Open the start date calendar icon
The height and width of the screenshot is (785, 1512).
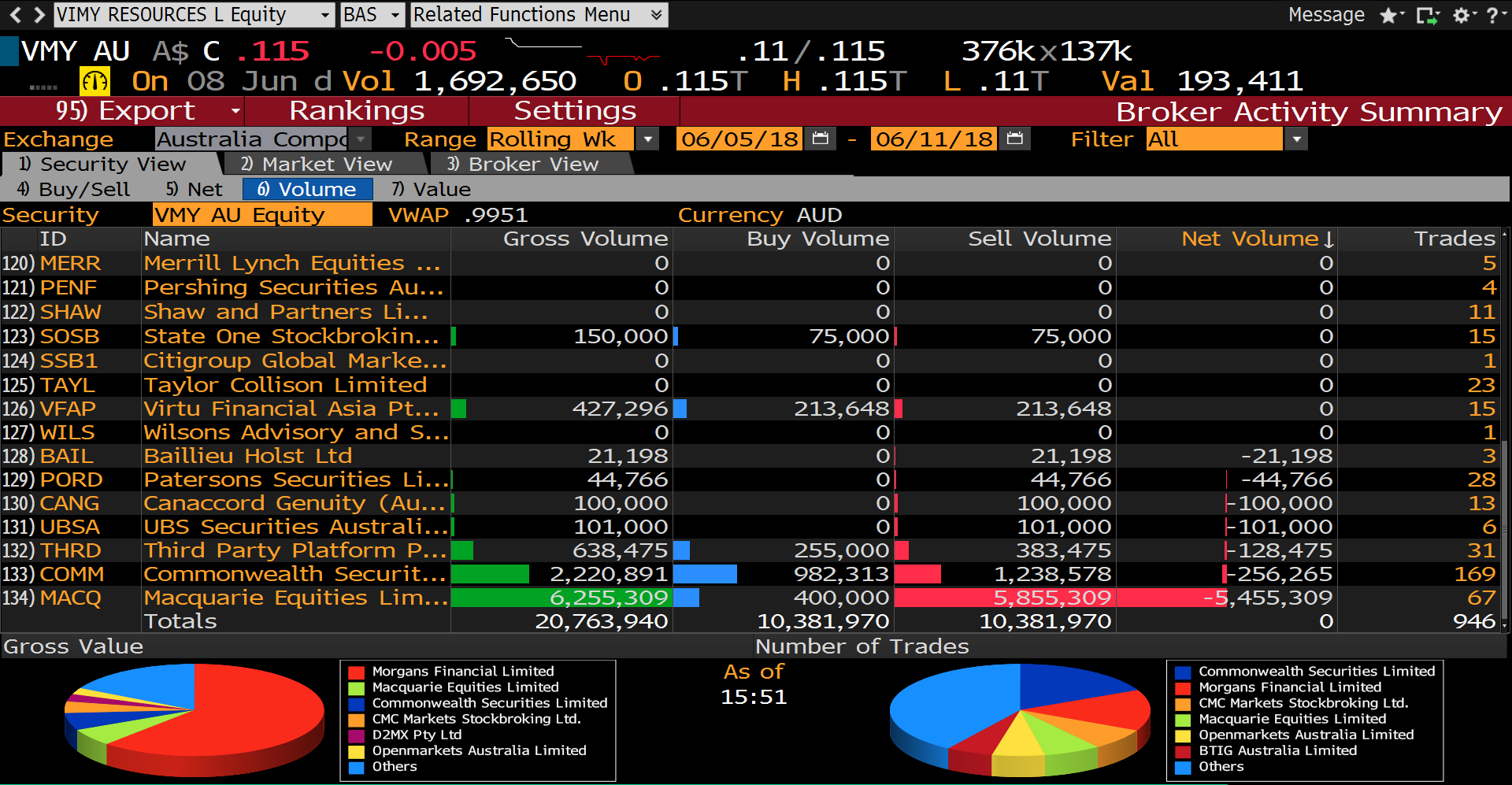pyautogui.click(x=820, y=139)
